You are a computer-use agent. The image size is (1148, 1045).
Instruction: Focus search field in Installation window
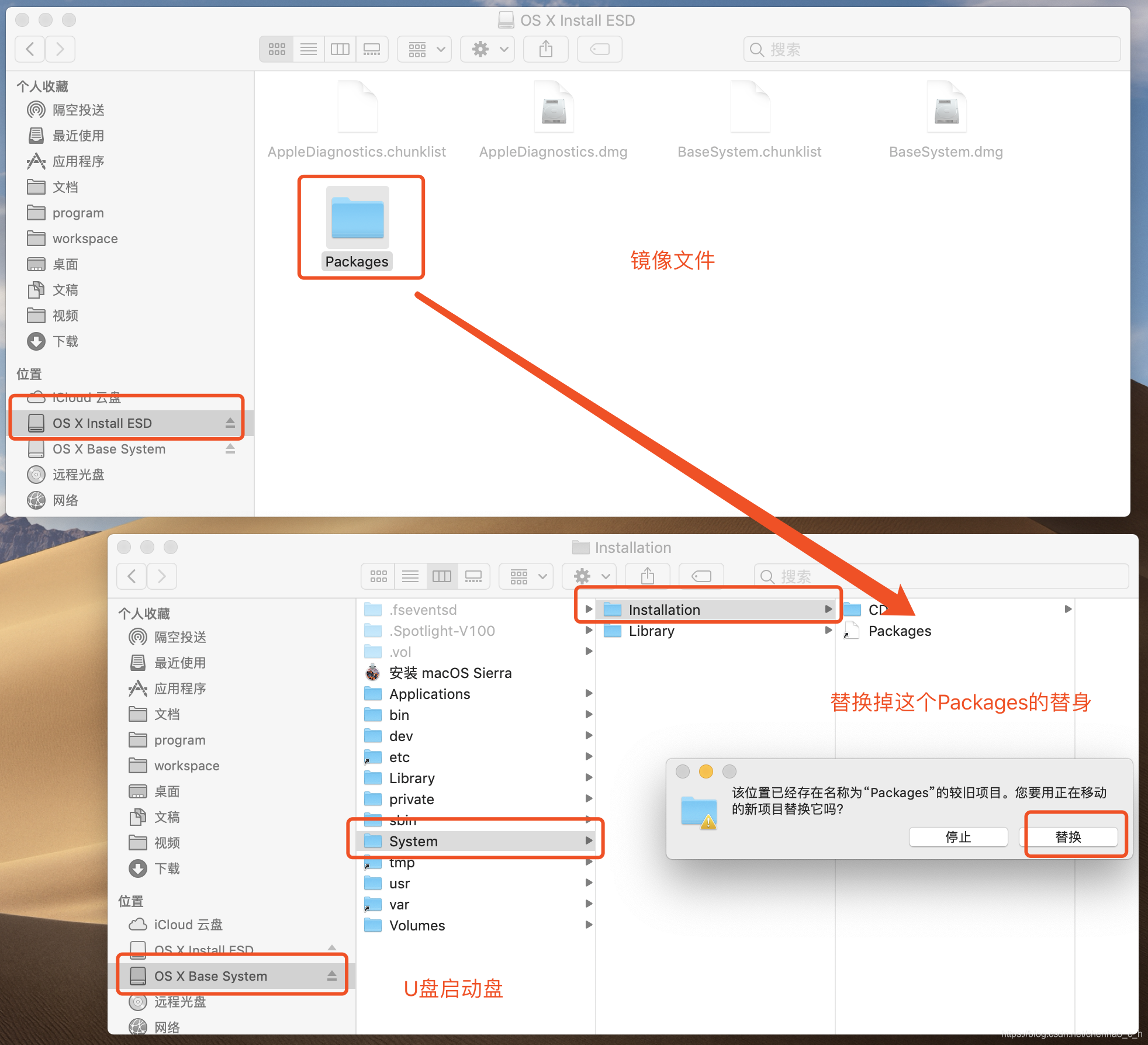[x=941, y=576]
